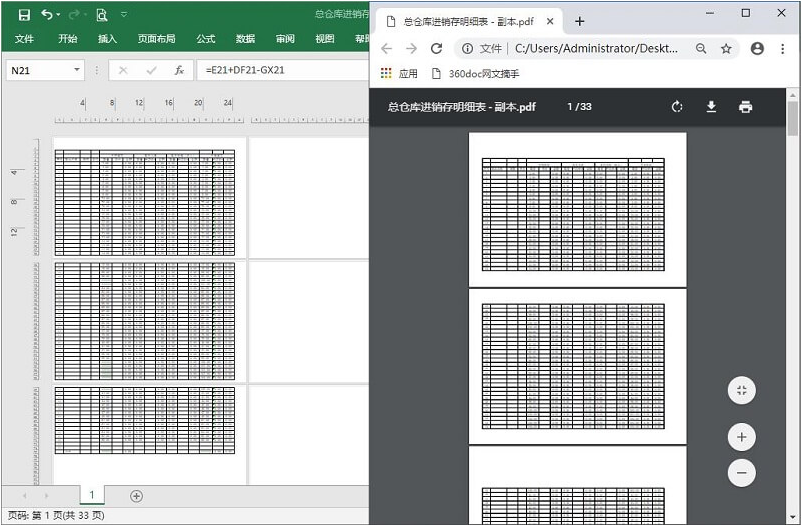Open the 页面布局 ribbon tab
This screenshot has width=803, height=527.
tap(156, 39)
